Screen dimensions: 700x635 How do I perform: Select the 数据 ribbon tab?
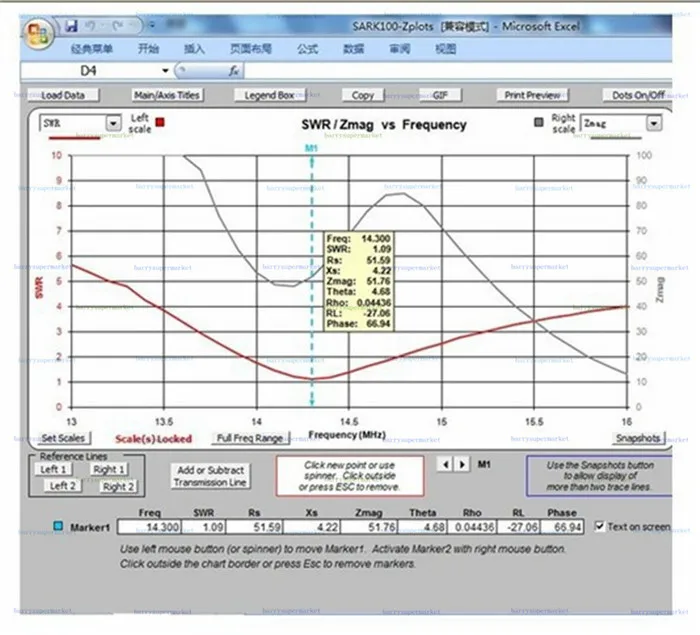point(354,49)
